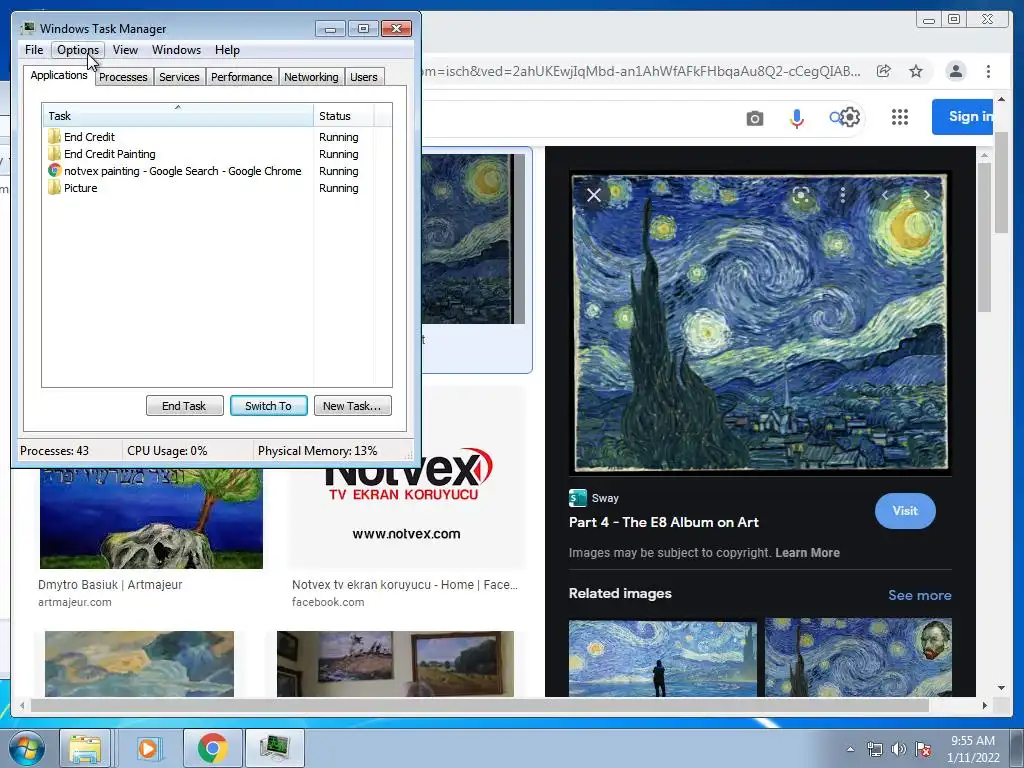Open the Chrome profile avatar icon
Screen dimensions: 1024x768
tap(955, 71)
